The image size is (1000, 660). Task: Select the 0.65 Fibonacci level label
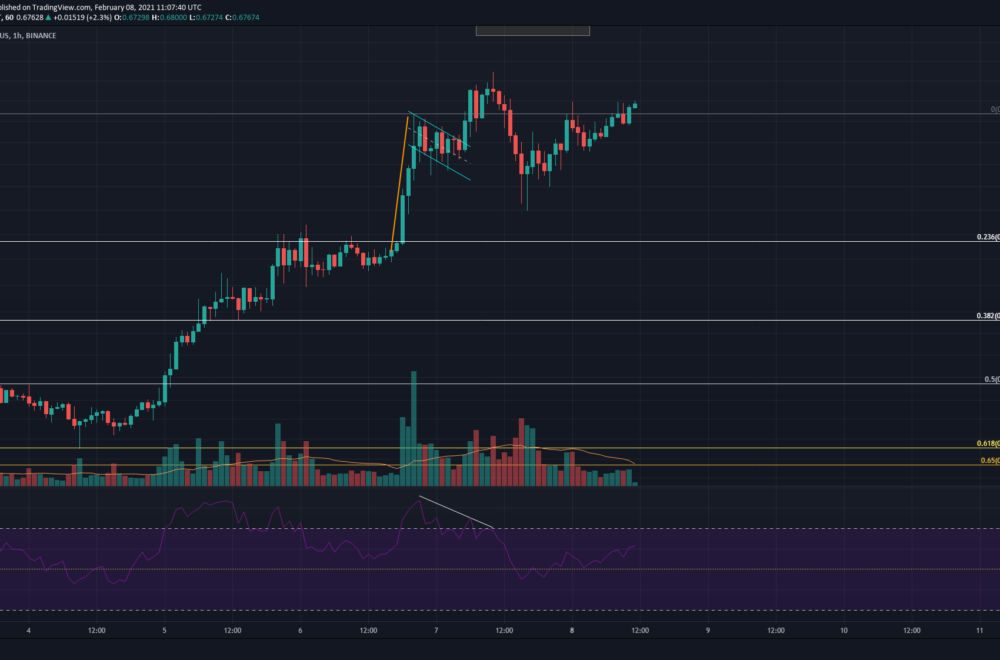[x=990, y=460]
